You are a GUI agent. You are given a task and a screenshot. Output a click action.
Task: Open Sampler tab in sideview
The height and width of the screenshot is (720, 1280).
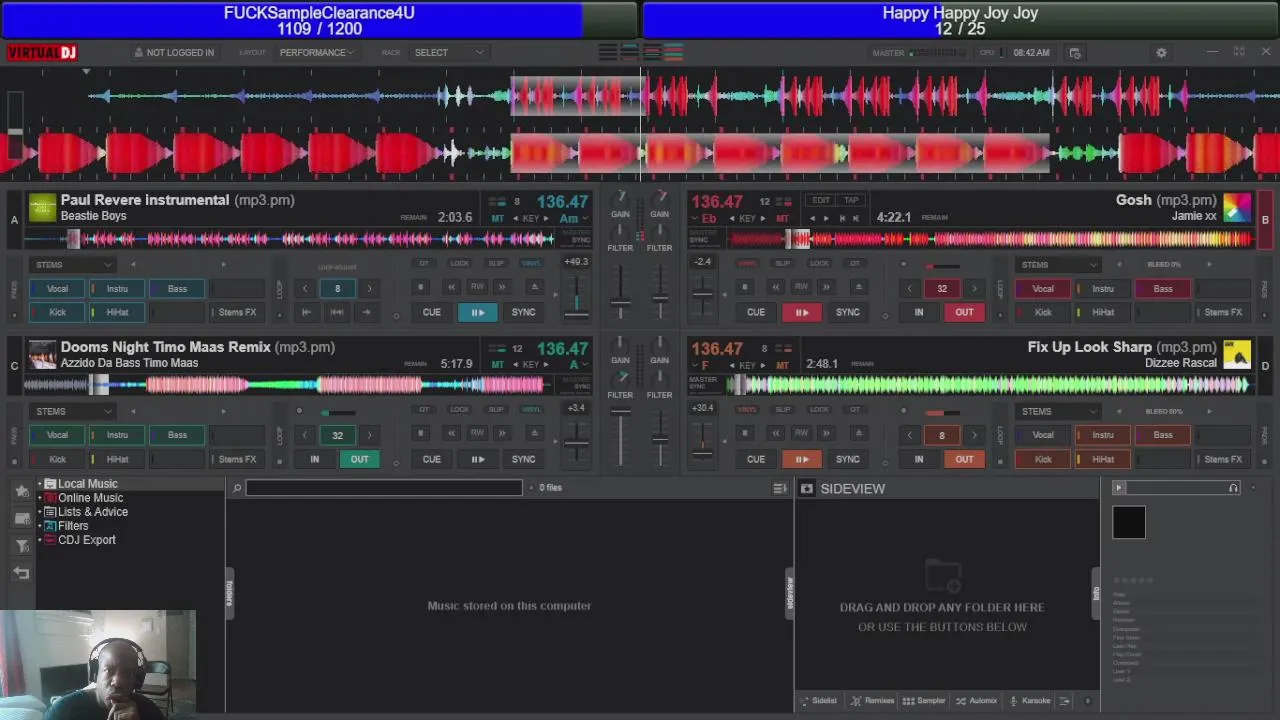click(x=924, y=701)
